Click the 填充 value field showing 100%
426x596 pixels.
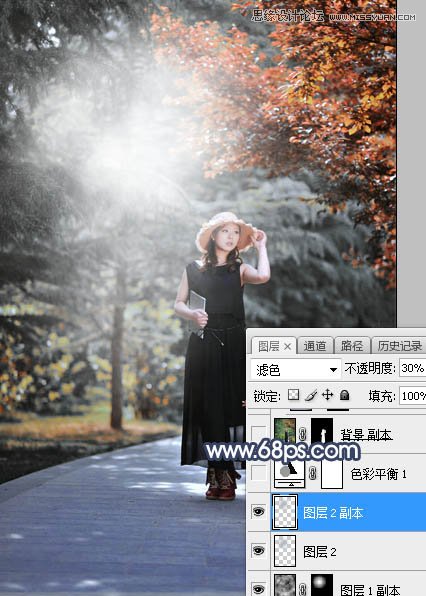(413, 396)
